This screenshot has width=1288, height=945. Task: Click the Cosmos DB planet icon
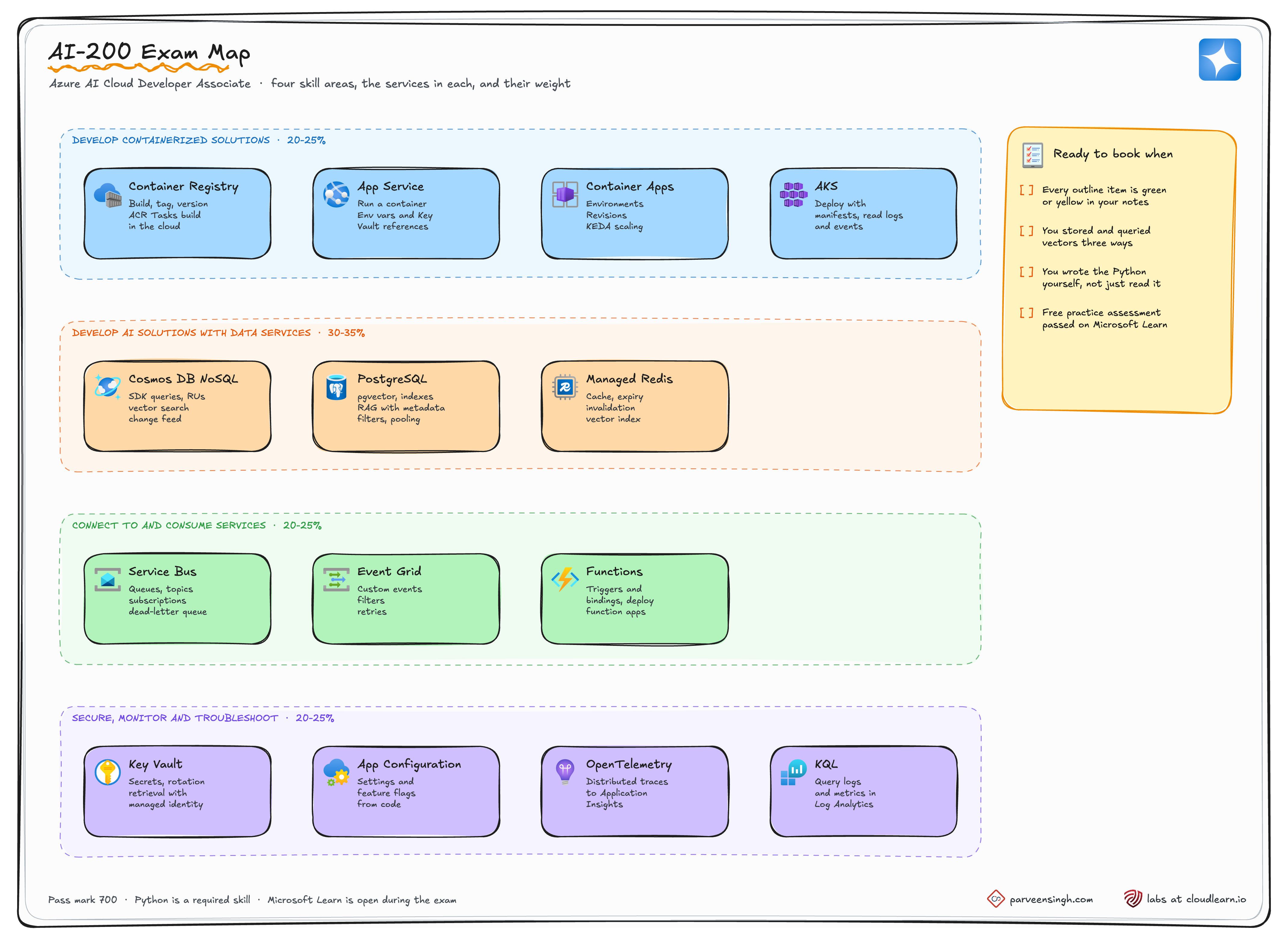(107, 387)
